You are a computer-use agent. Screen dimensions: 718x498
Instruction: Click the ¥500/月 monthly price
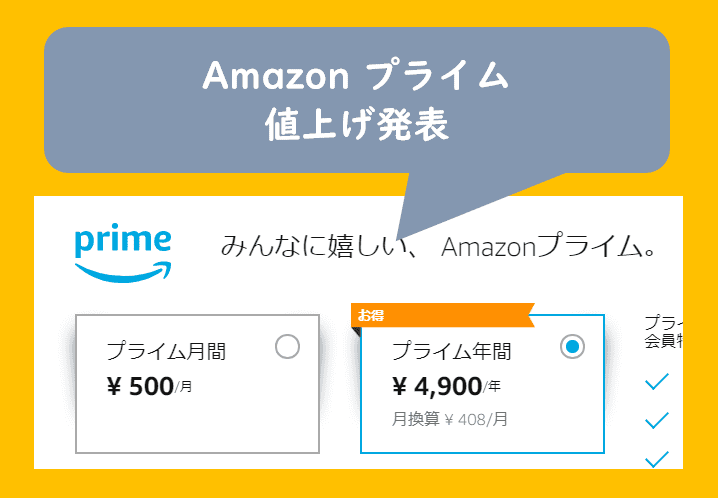click(149, 387)
